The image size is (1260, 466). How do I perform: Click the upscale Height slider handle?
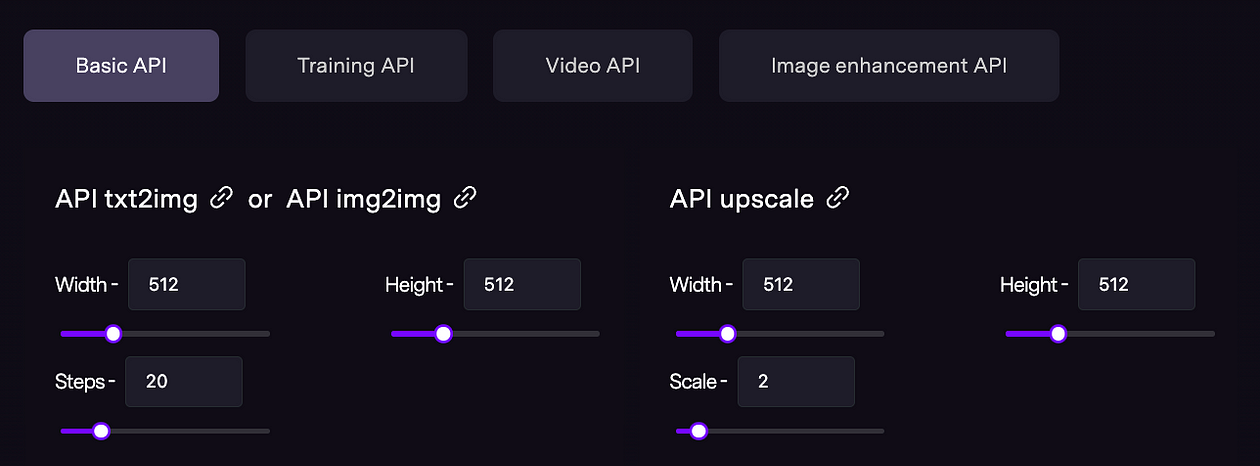coord(1058,334)
